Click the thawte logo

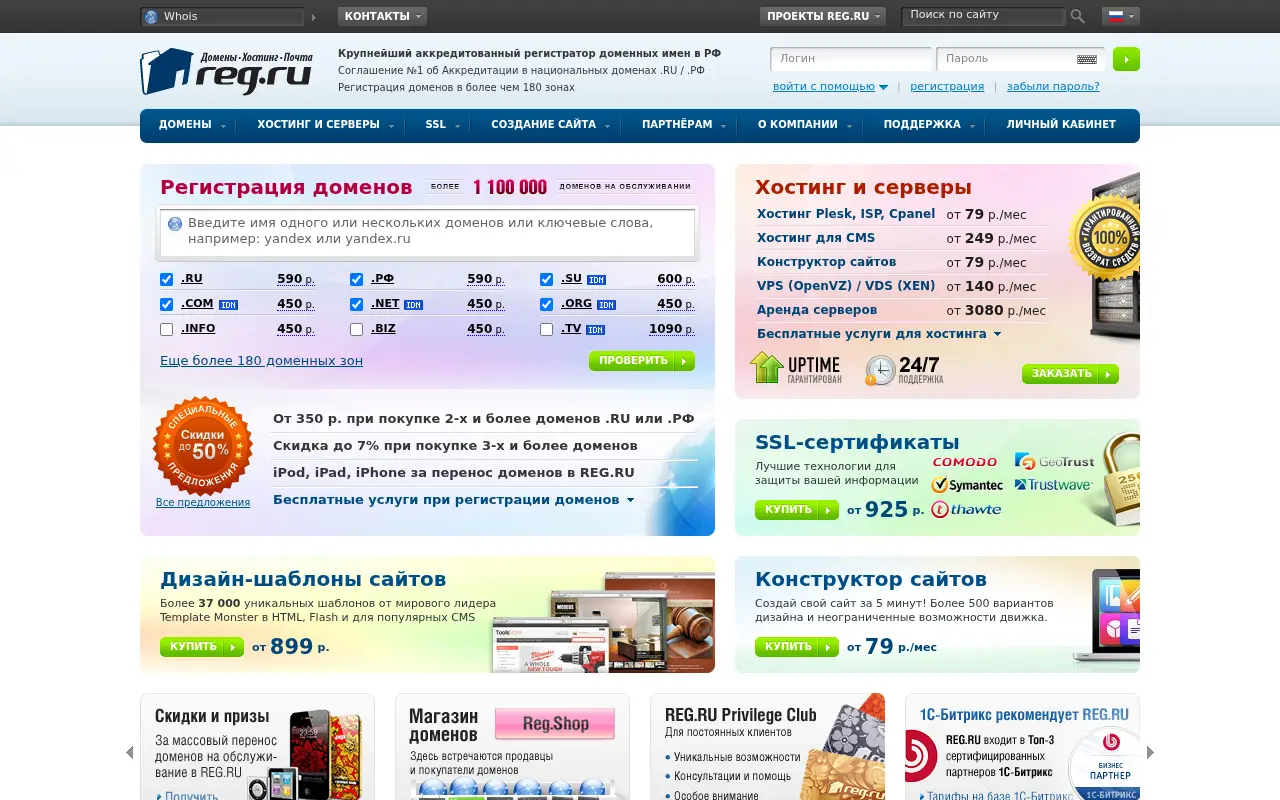point(966,509)
